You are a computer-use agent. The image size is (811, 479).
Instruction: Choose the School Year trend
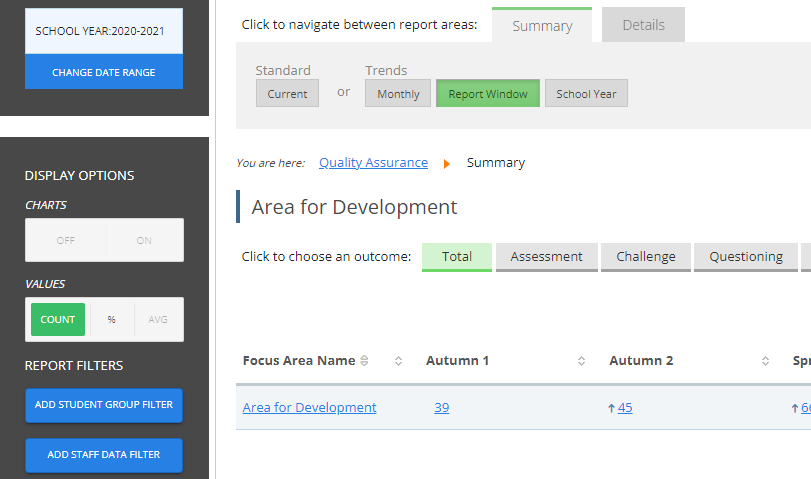(x=586, y=94)
